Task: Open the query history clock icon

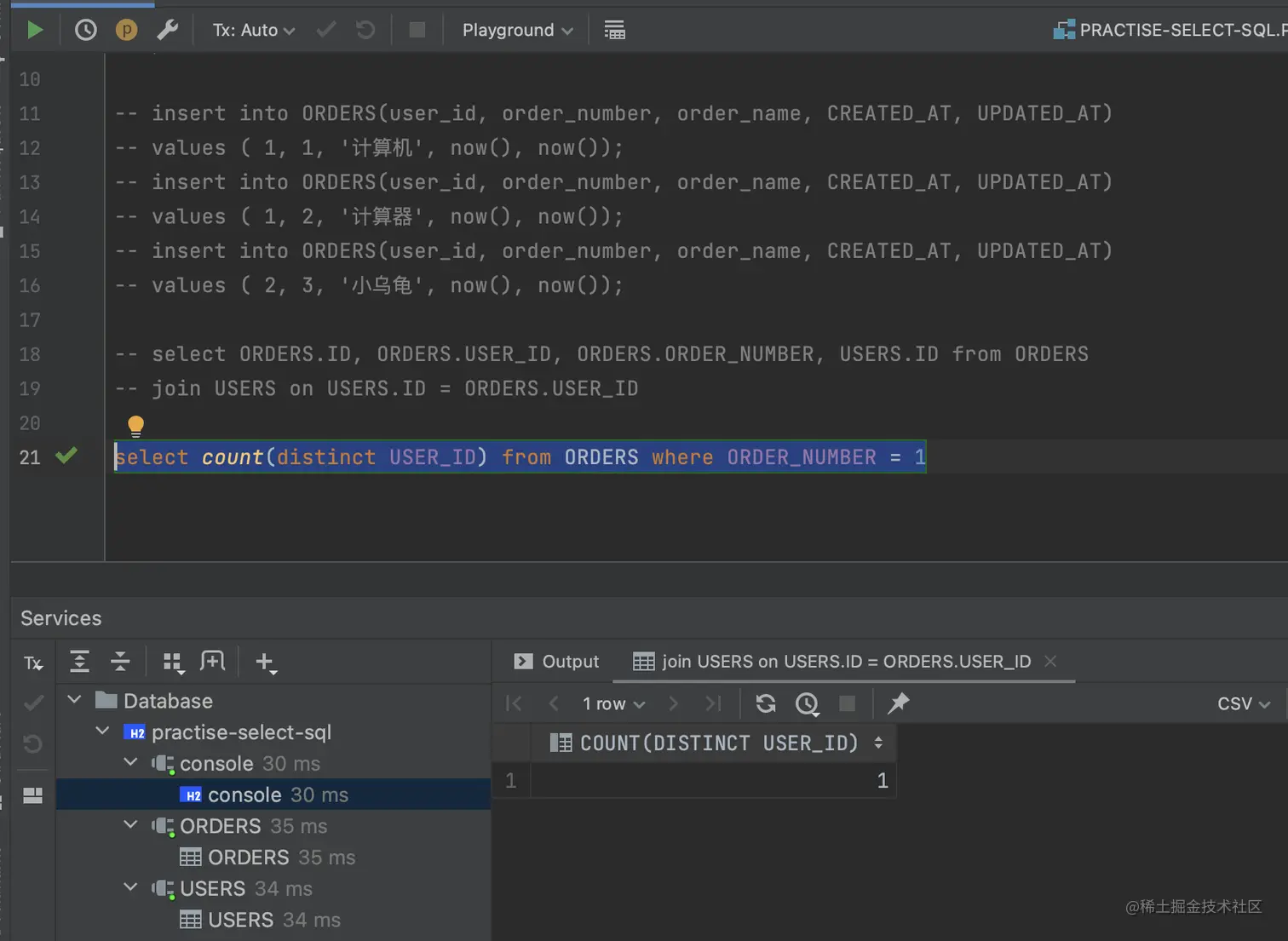Action: (85, 30)
